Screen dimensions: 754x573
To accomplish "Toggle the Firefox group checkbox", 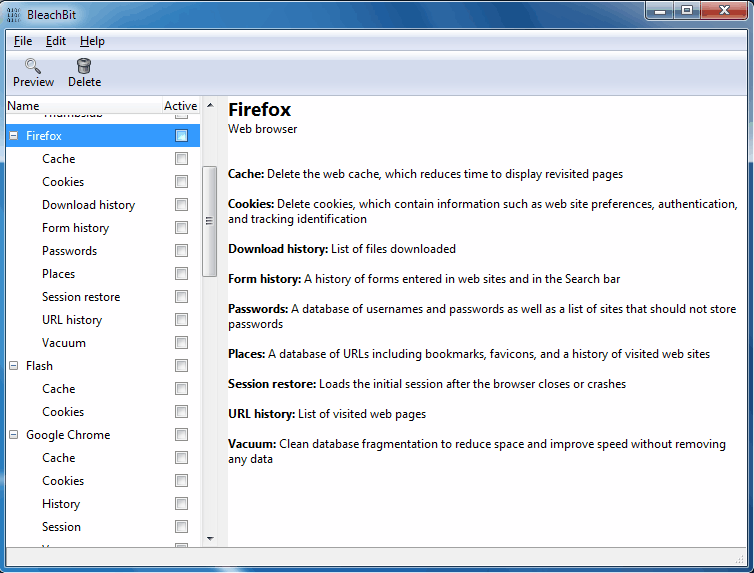I will 181,136.
